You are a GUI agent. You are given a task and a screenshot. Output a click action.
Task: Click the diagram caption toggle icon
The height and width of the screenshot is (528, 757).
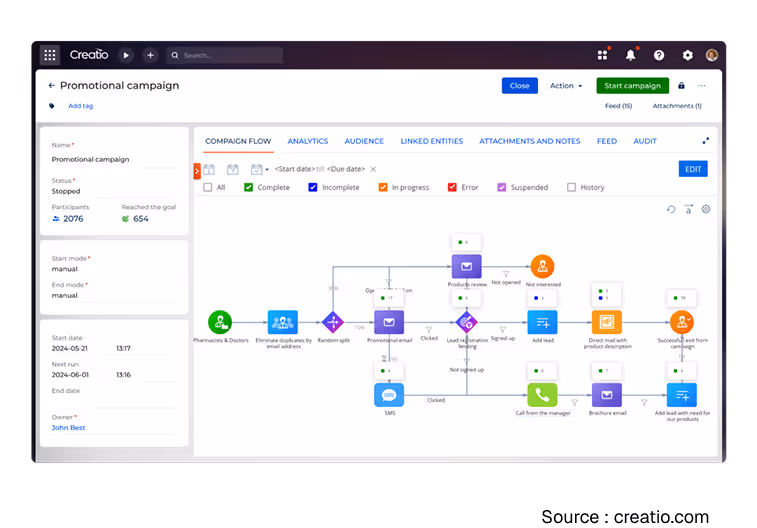point(688,209)
